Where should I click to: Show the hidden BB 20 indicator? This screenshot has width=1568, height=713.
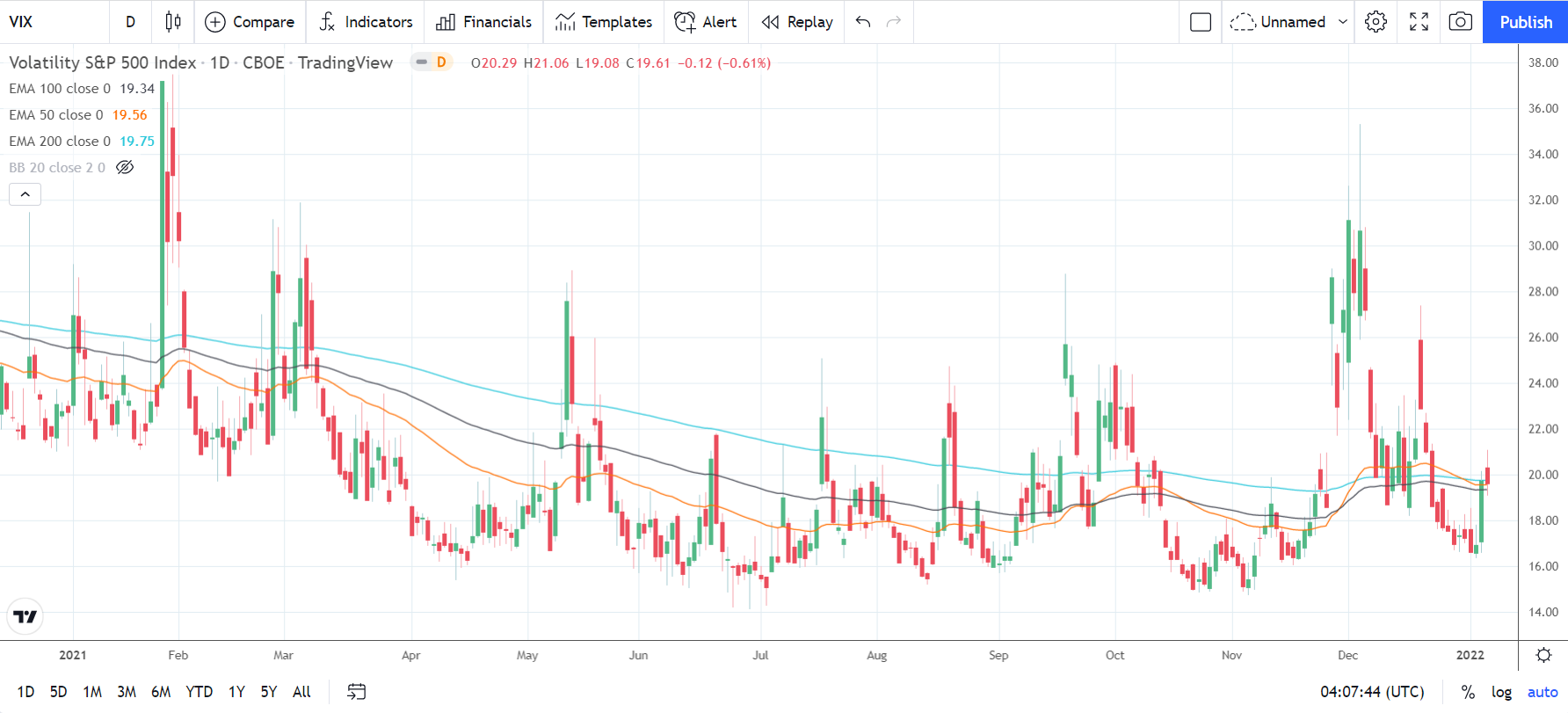tap(125, 167)
